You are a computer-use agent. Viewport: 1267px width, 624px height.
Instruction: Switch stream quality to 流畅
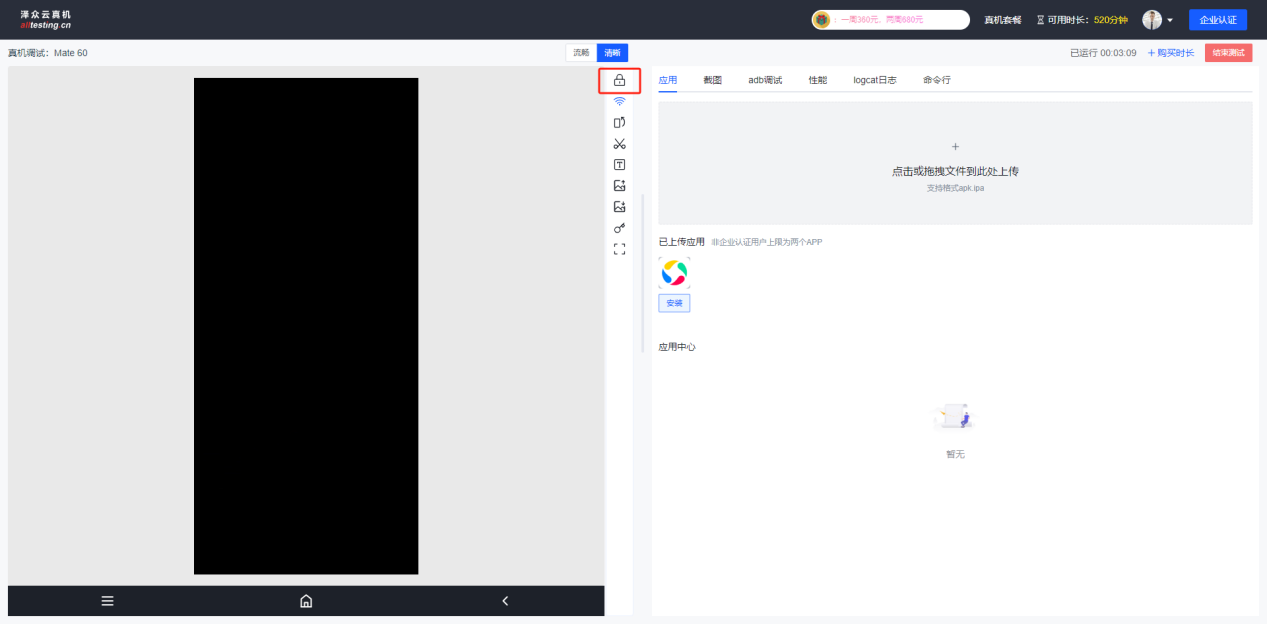[581, 53]
